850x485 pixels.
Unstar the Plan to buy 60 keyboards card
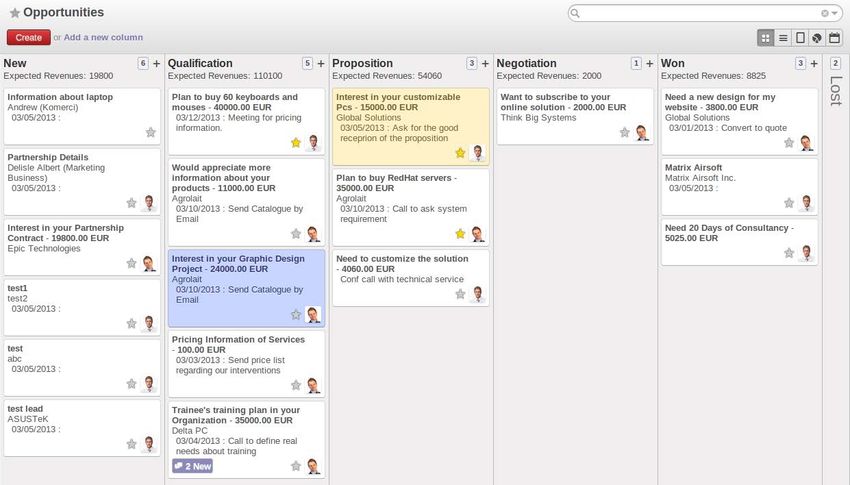point(295,143)
